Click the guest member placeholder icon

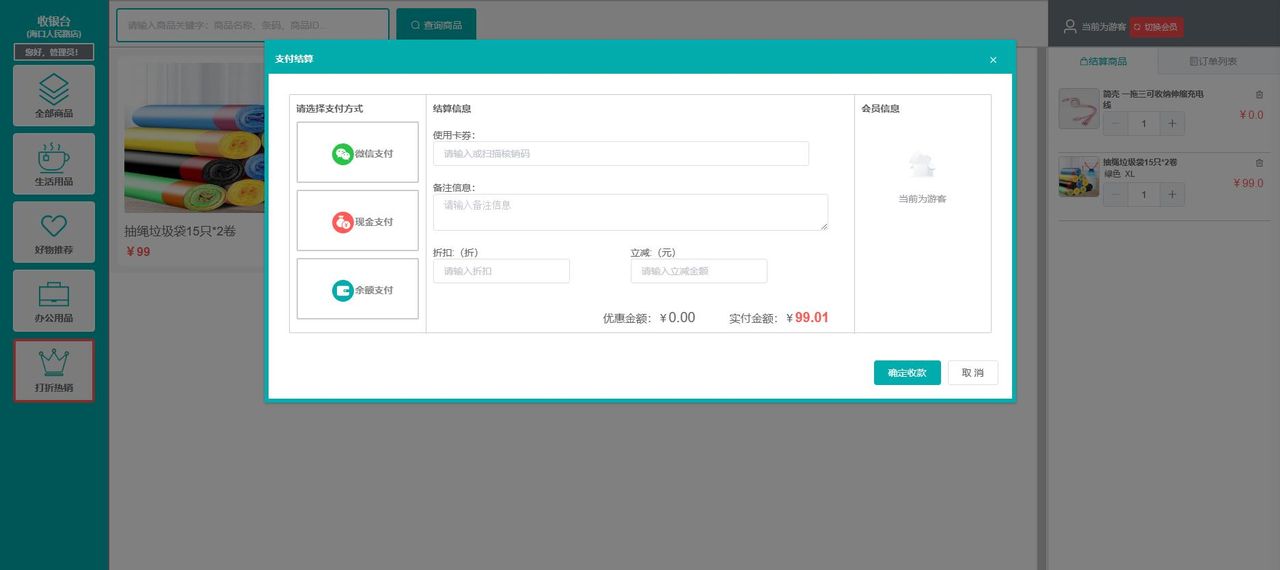922,165
